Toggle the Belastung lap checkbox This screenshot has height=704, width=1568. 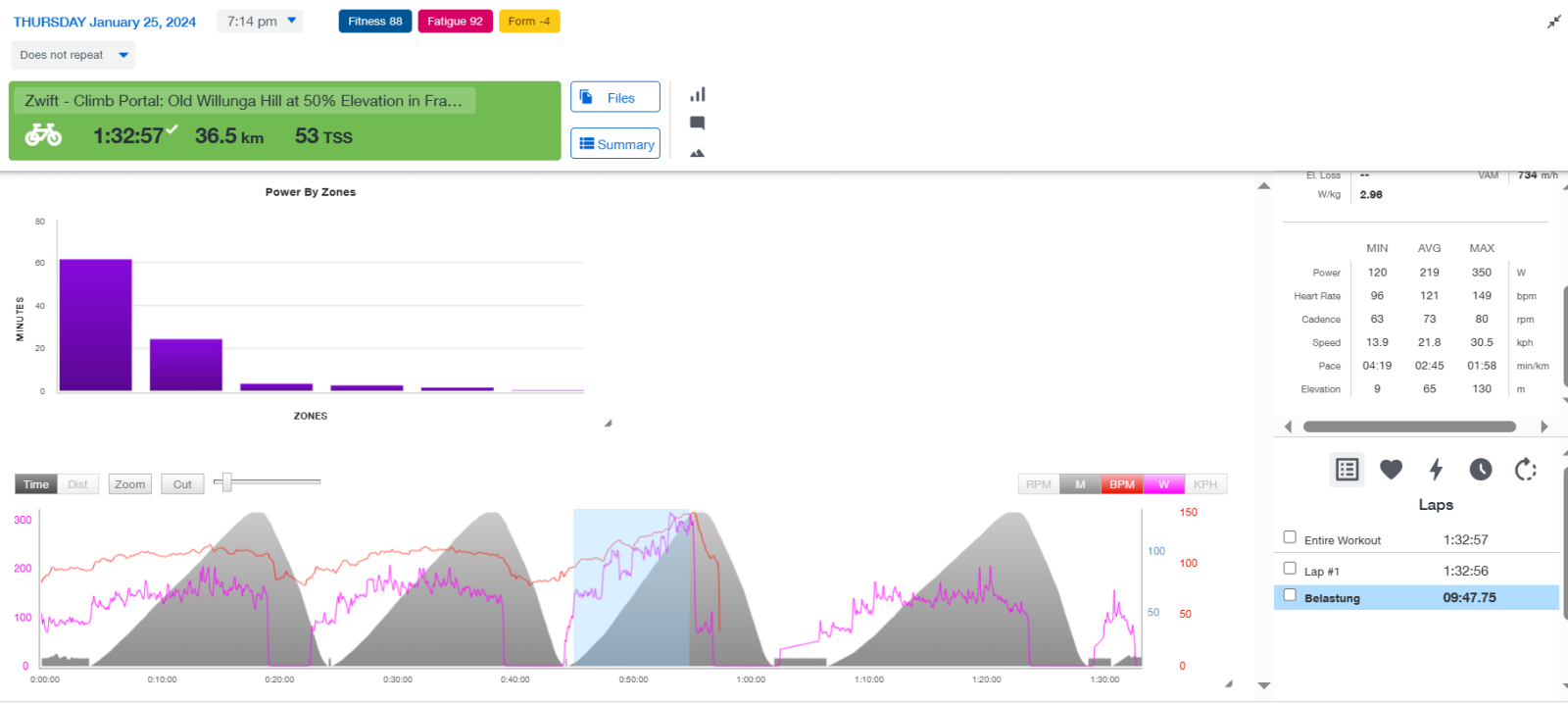pyautogui.click(x=1290, y=595)
